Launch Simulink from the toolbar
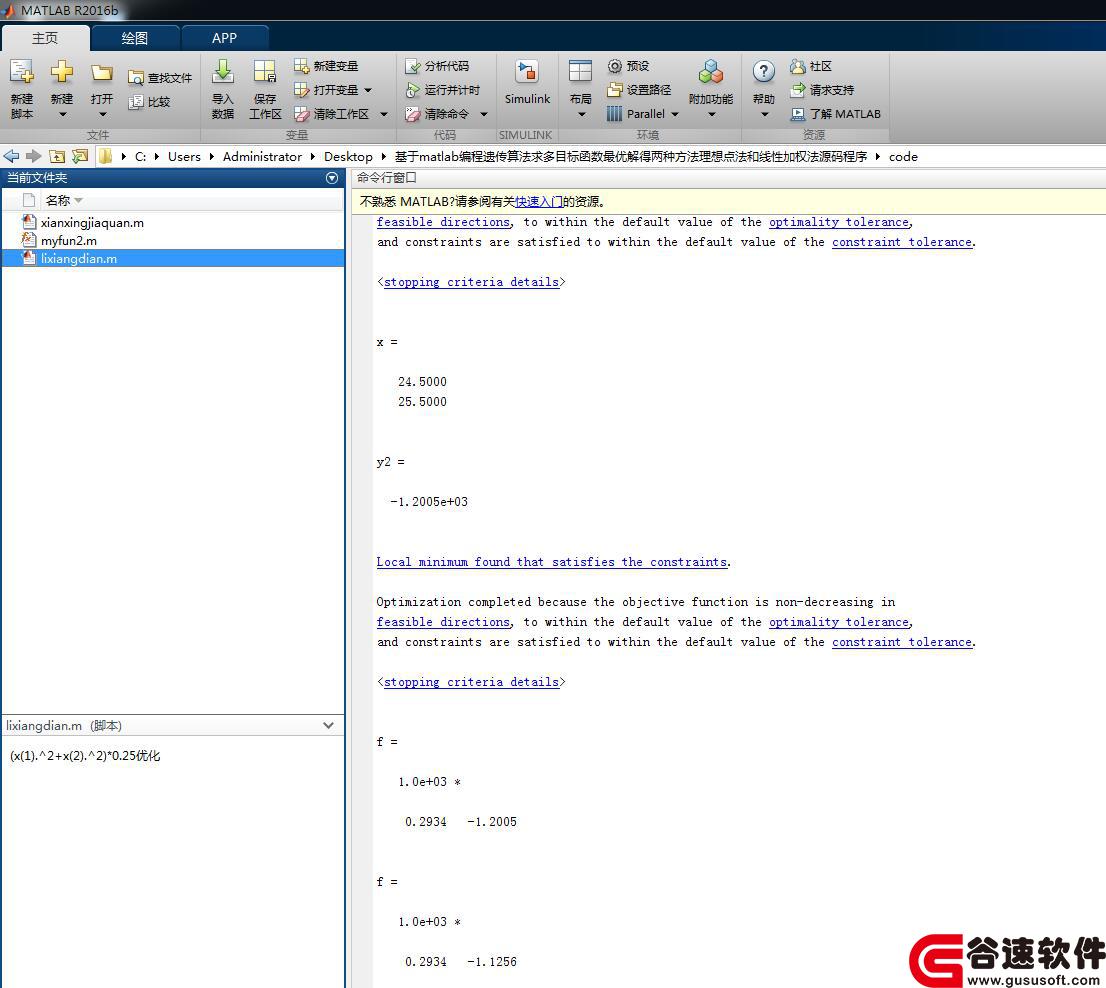The width and height of the screenshot is (1106, 988). click(527, 83)
